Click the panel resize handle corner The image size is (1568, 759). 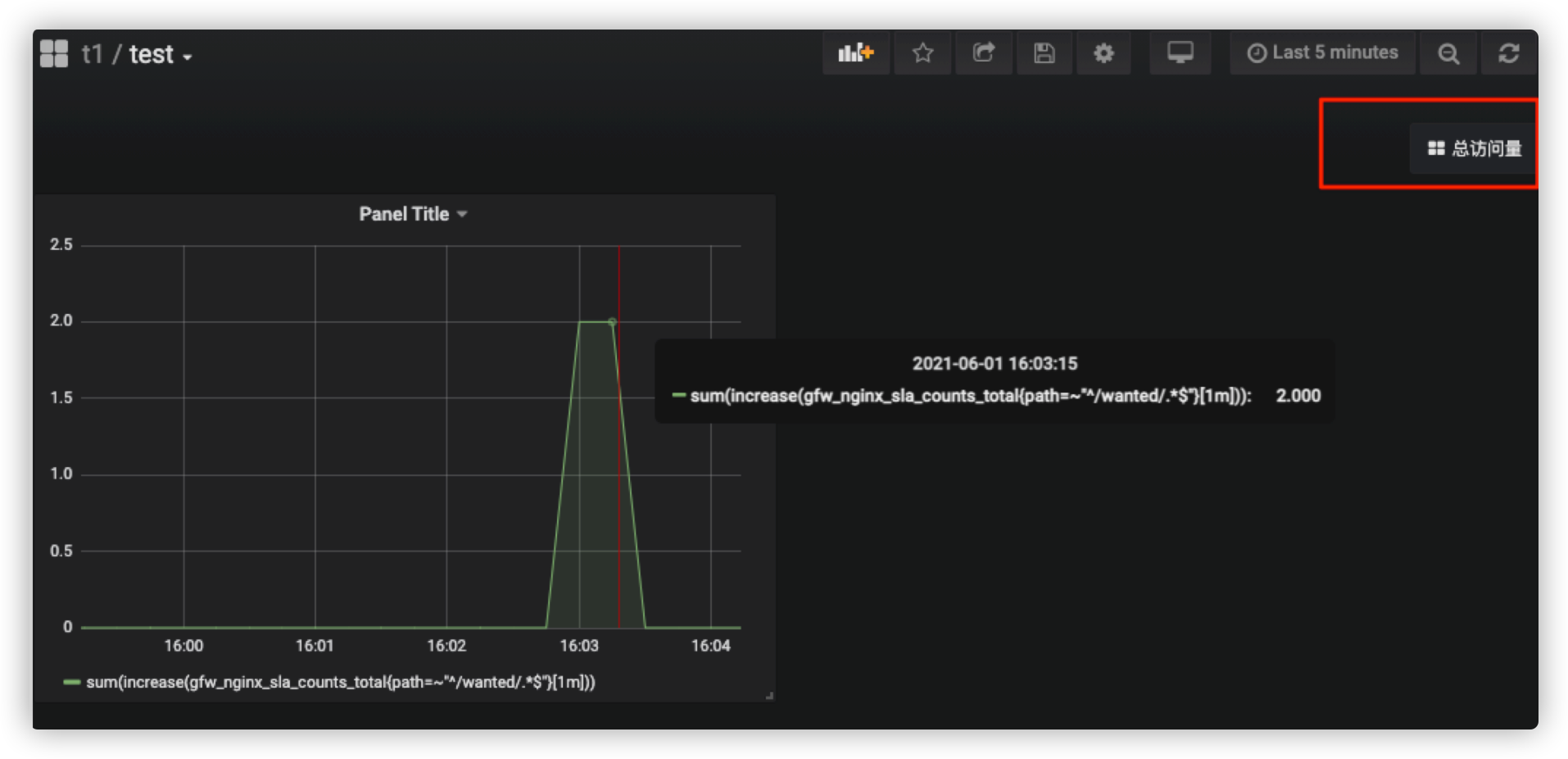(769, 696)
